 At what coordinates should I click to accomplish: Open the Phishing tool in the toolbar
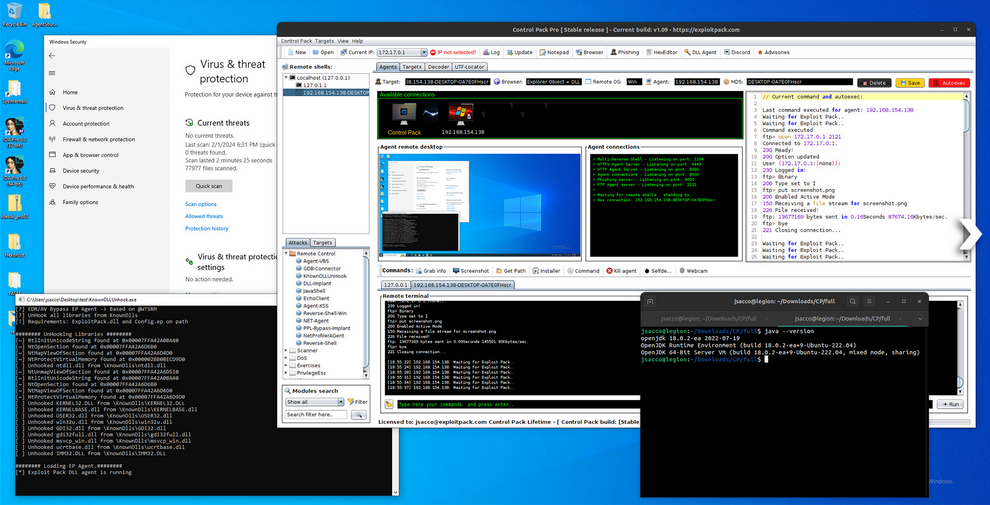tap(624, 52)
